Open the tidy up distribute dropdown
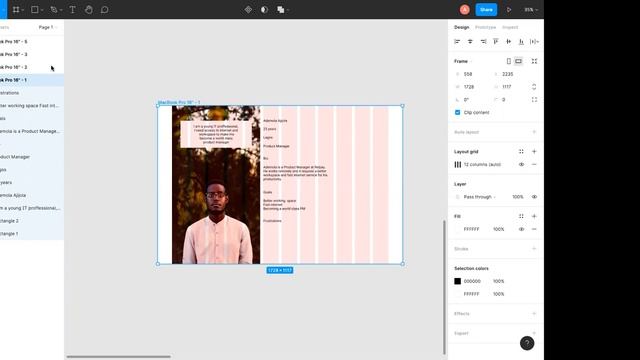 point(534,41)
